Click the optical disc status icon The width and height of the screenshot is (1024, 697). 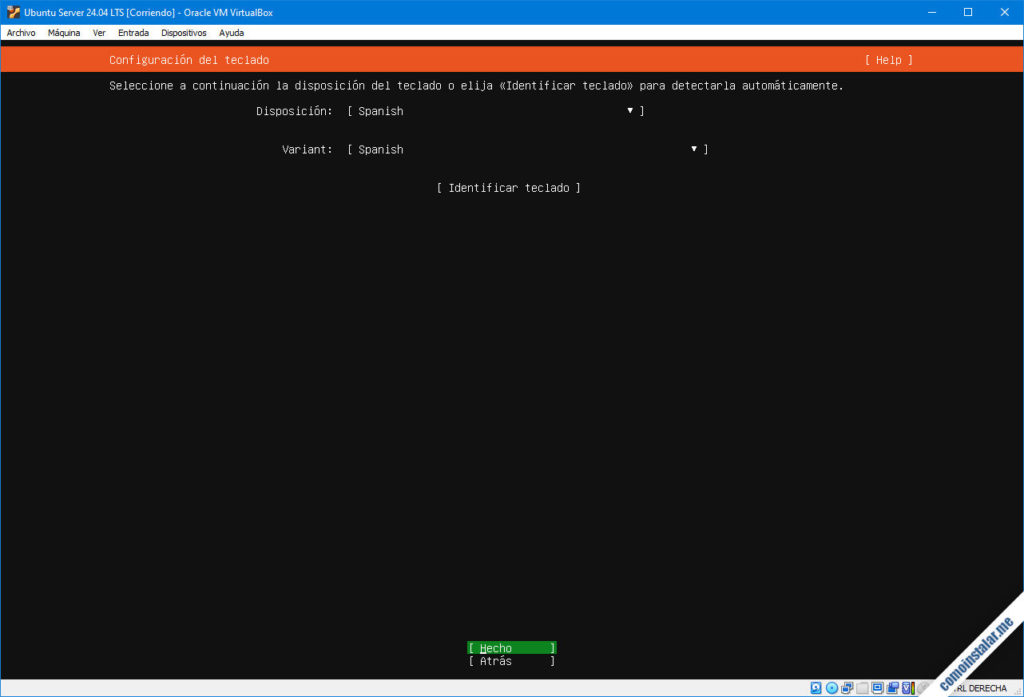click(x=831, y=688)
